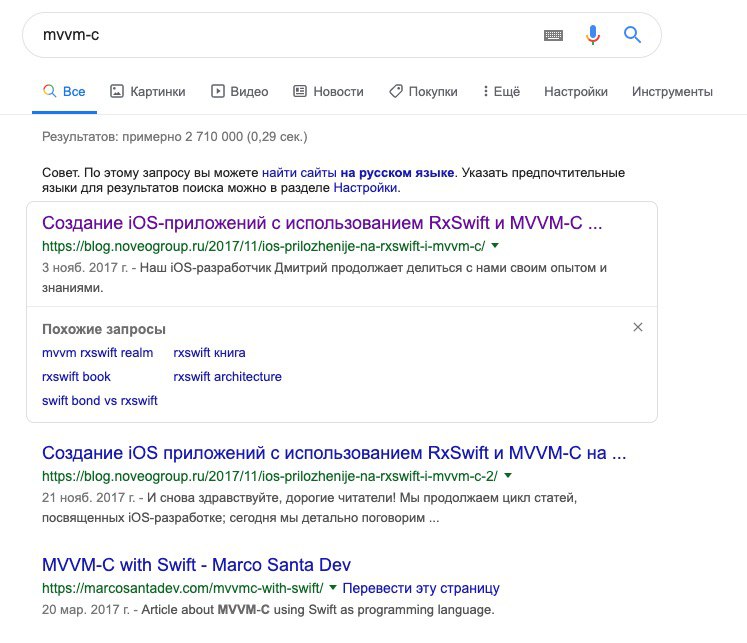The image size is (747, 643).
Task: Click 'Перевести эту страницу' link
Action: coord(421,588)
